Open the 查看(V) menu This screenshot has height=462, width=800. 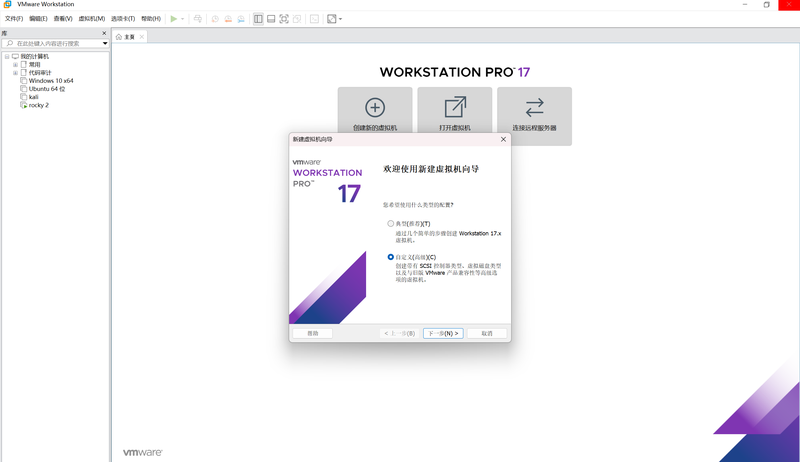point(63,19)
